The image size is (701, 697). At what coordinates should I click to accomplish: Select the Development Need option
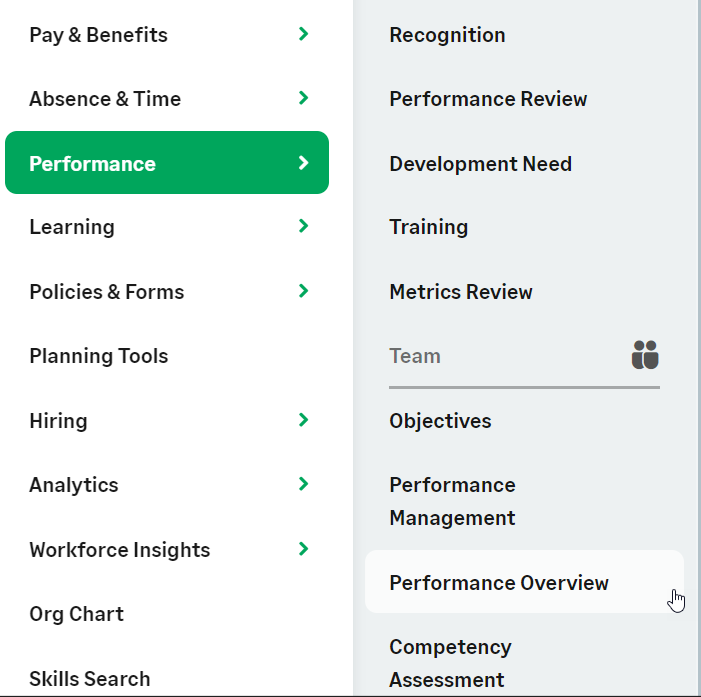[480, 164]
